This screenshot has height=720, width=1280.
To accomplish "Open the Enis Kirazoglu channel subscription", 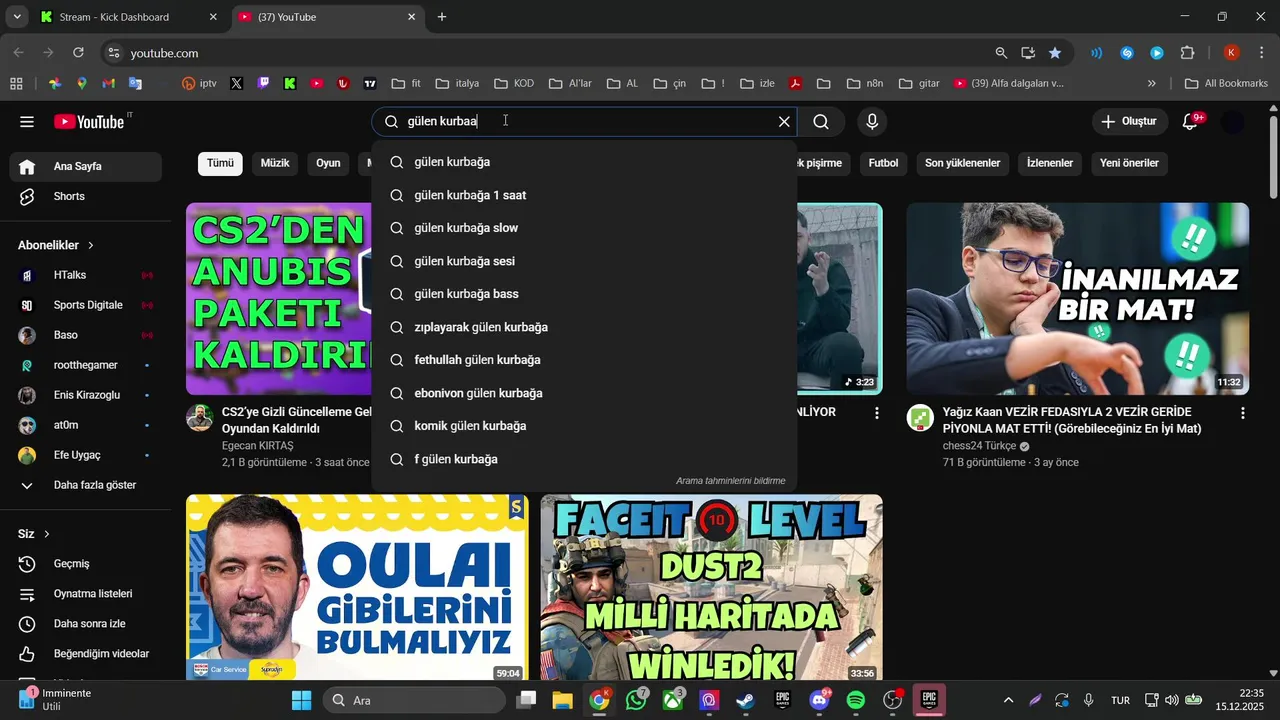I will coord(85,395).
